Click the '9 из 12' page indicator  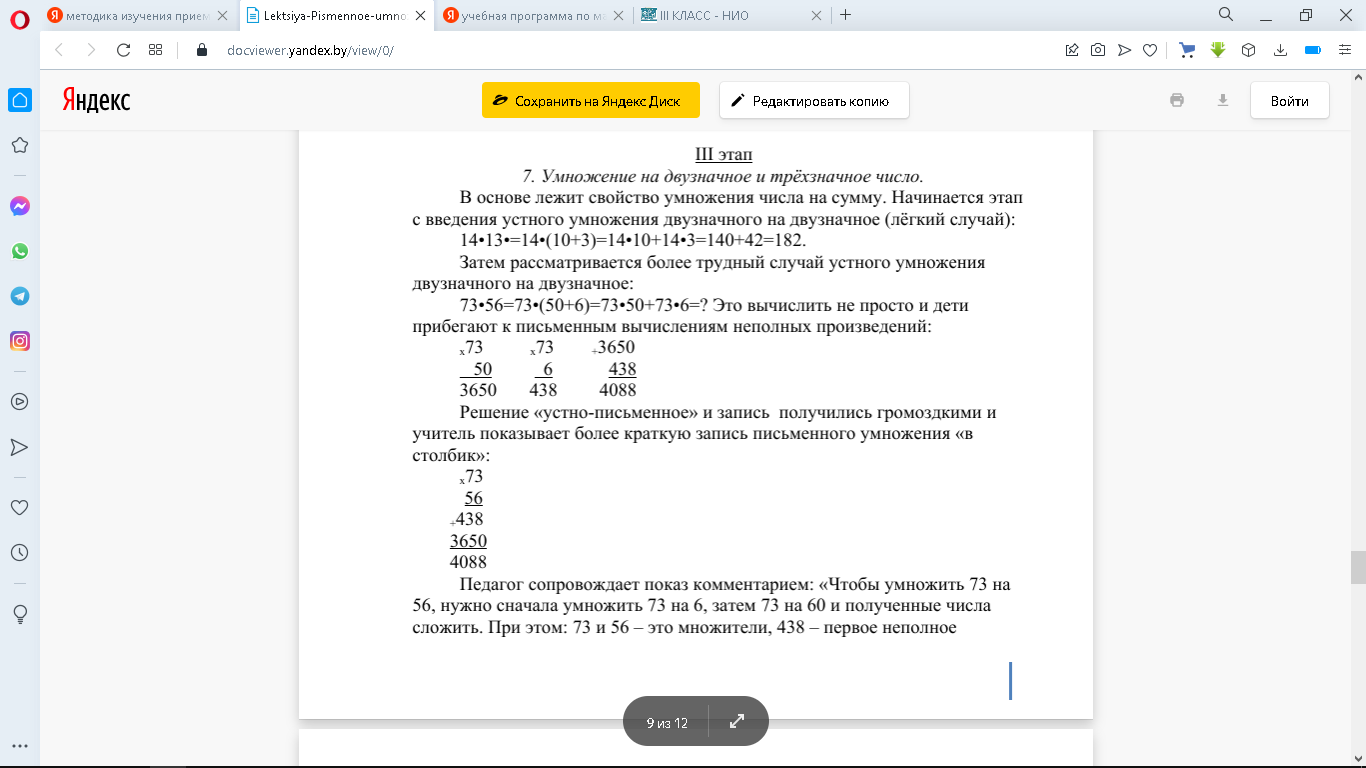tap(667, 722)
